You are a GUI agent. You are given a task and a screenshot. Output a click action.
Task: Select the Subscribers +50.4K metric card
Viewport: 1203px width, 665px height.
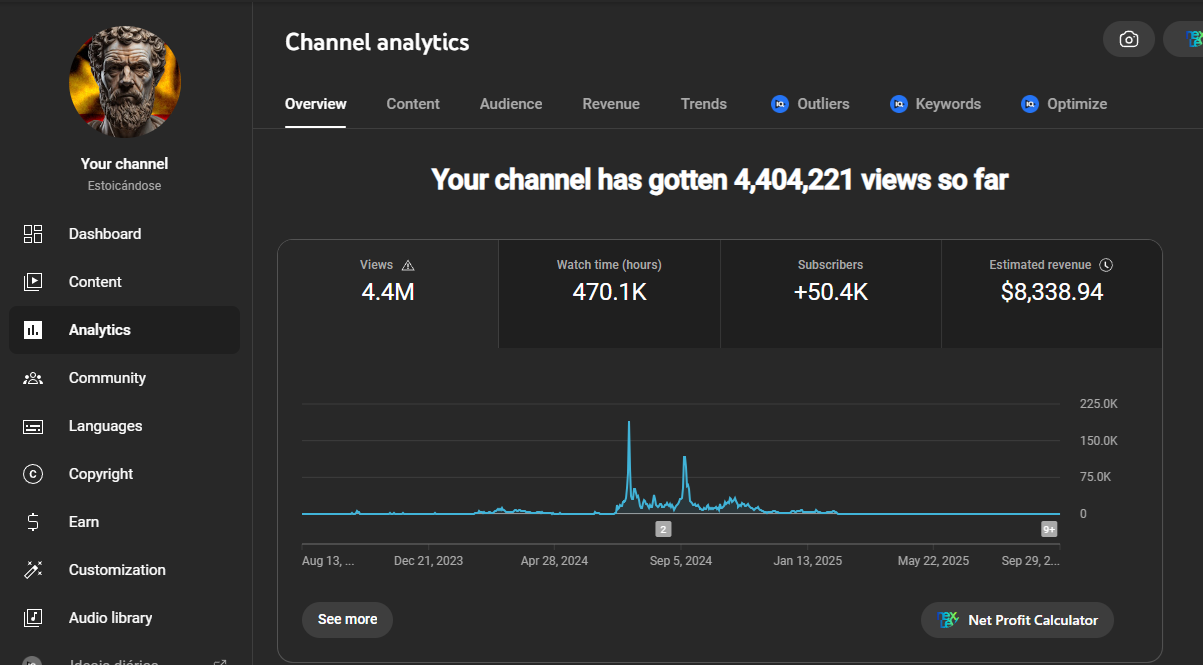point(831,294)
